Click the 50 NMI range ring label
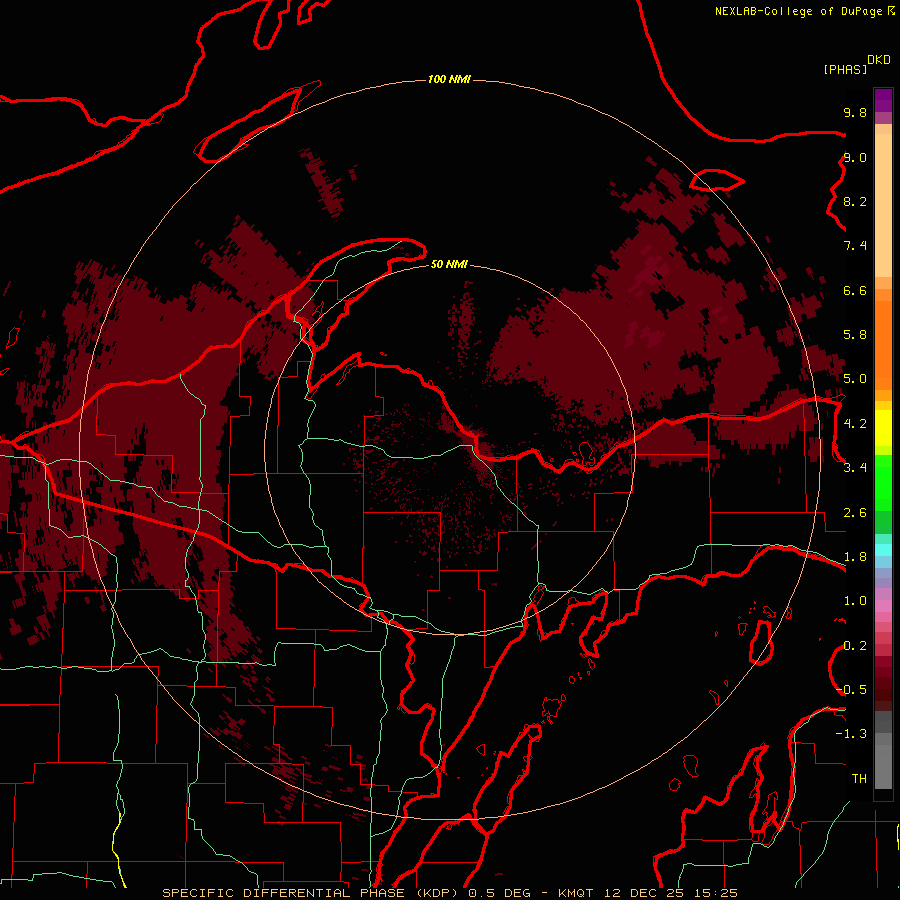The image size is (900, 900). tap(449, 264)
